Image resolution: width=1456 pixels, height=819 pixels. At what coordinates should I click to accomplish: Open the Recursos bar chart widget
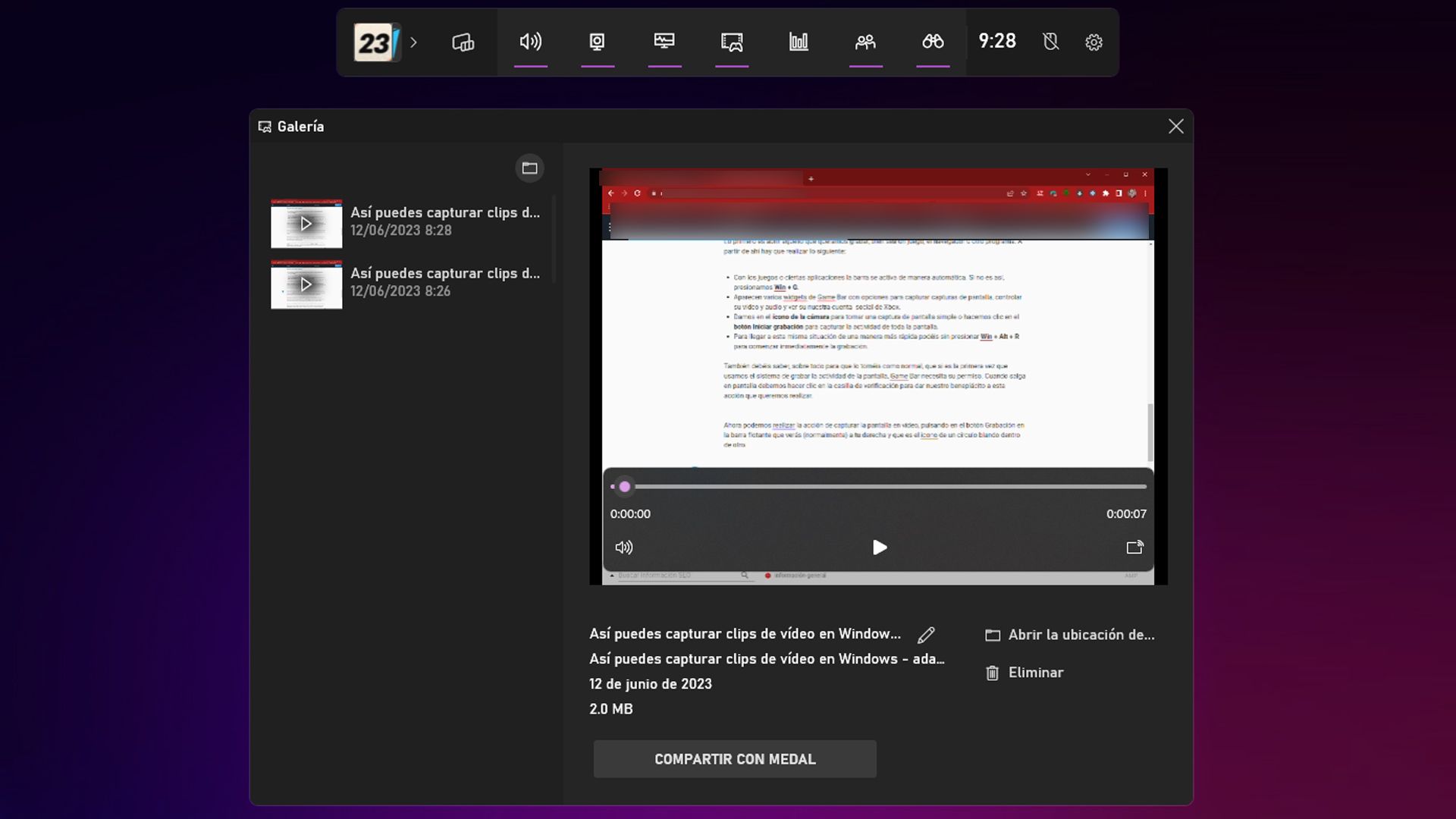(x=799, y=42)
